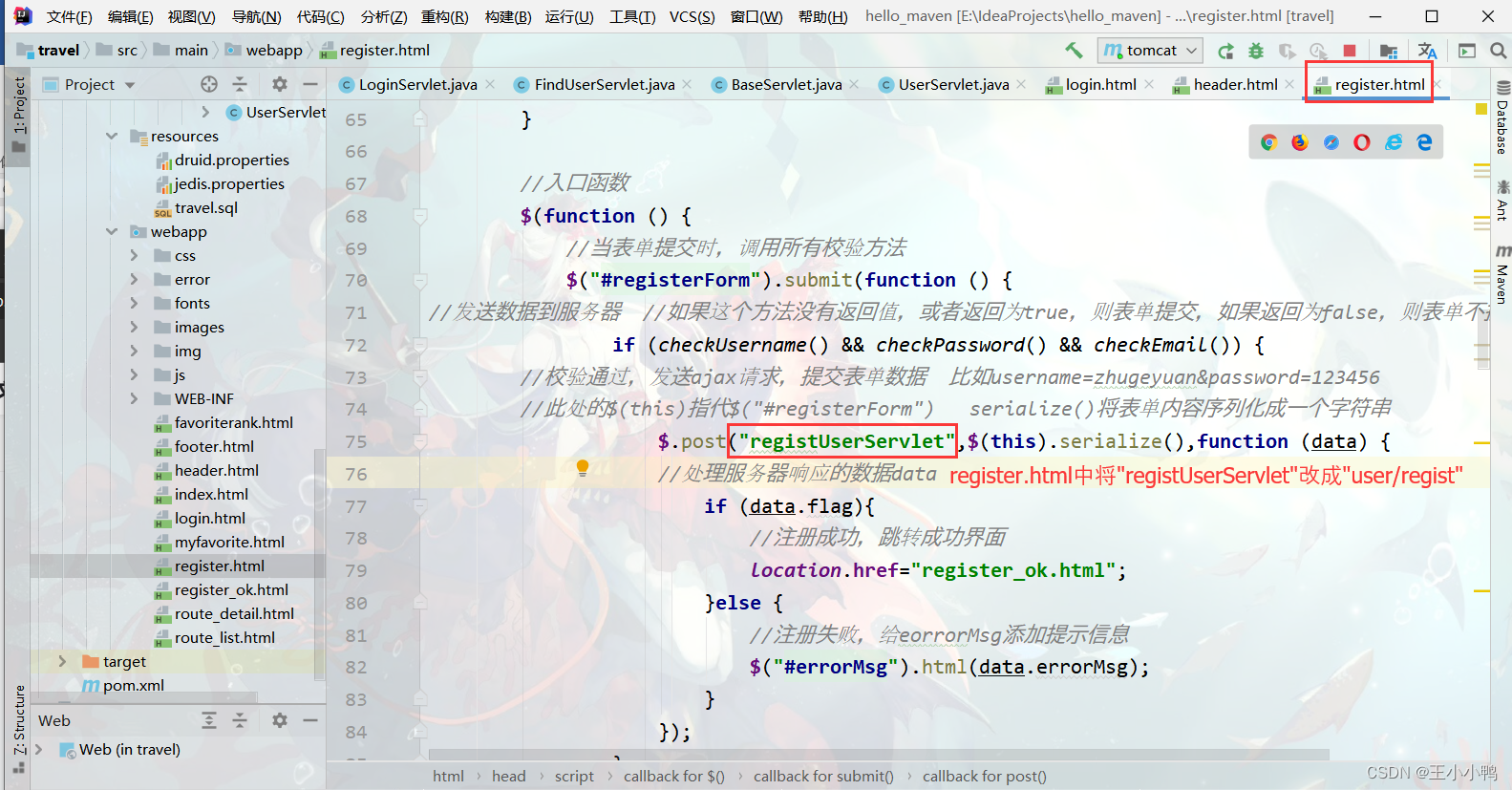1512x790 pixels.
Task: Toggle the Maven side panel
Action: (1502, 275)
